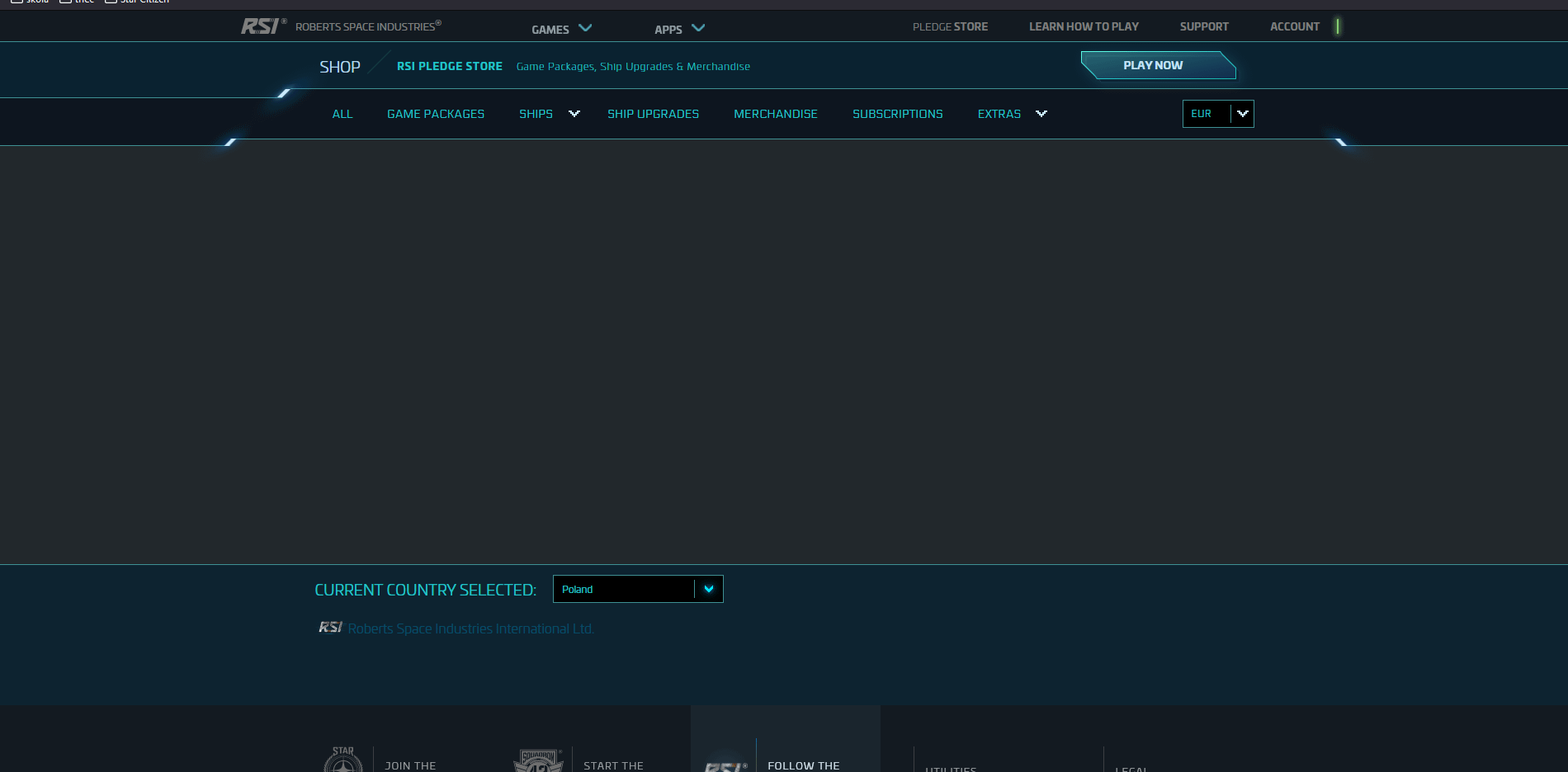
Task: Click the Star Citizen emblem in footer
Action: (343, 760)
